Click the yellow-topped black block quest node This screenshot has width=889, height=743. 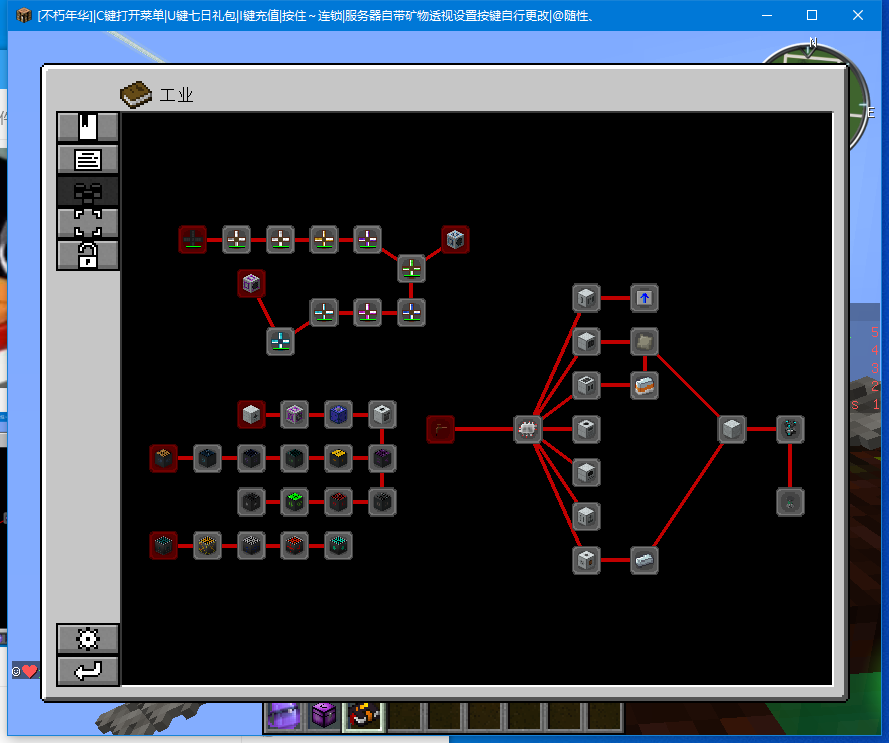coord(338,458)
